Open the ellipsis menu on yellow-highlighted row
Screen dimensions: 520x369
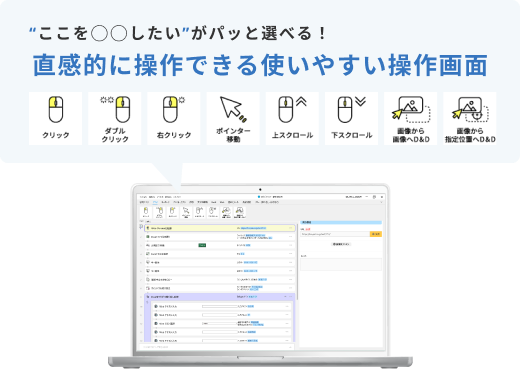coord(290,228)
